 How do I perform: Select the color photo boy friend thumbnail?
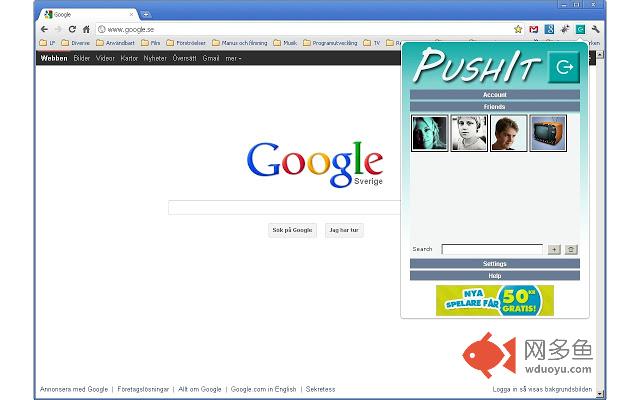(509, 133)
